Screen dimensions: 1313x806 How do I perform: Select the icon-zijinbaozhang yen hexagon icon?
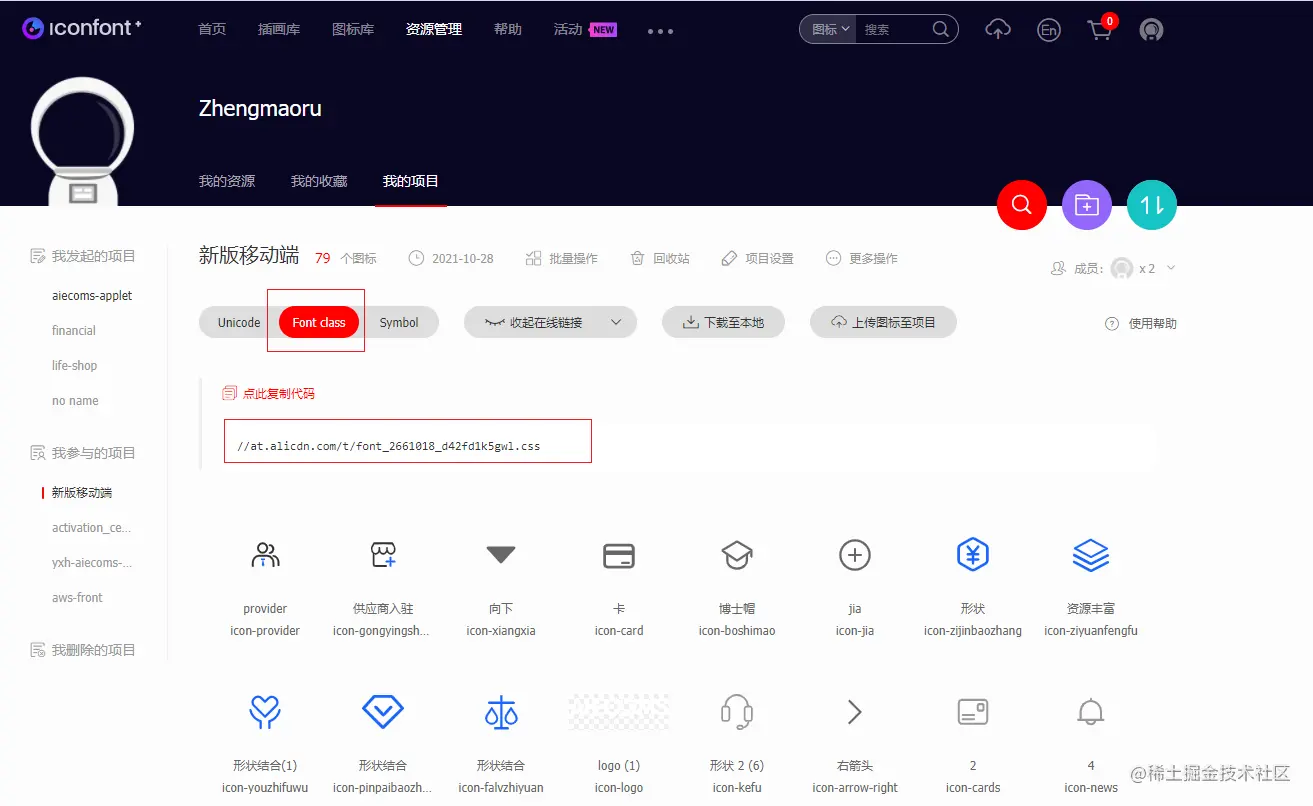tap(973, 554)
